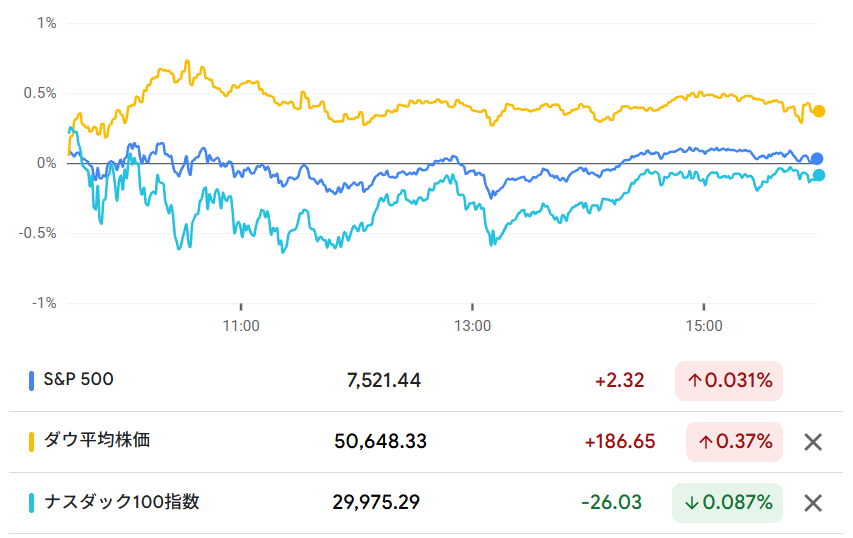This screenshot has width=853, height=538.
Task: Click the Dow price 50,648.33
Action: click(380, 442)
